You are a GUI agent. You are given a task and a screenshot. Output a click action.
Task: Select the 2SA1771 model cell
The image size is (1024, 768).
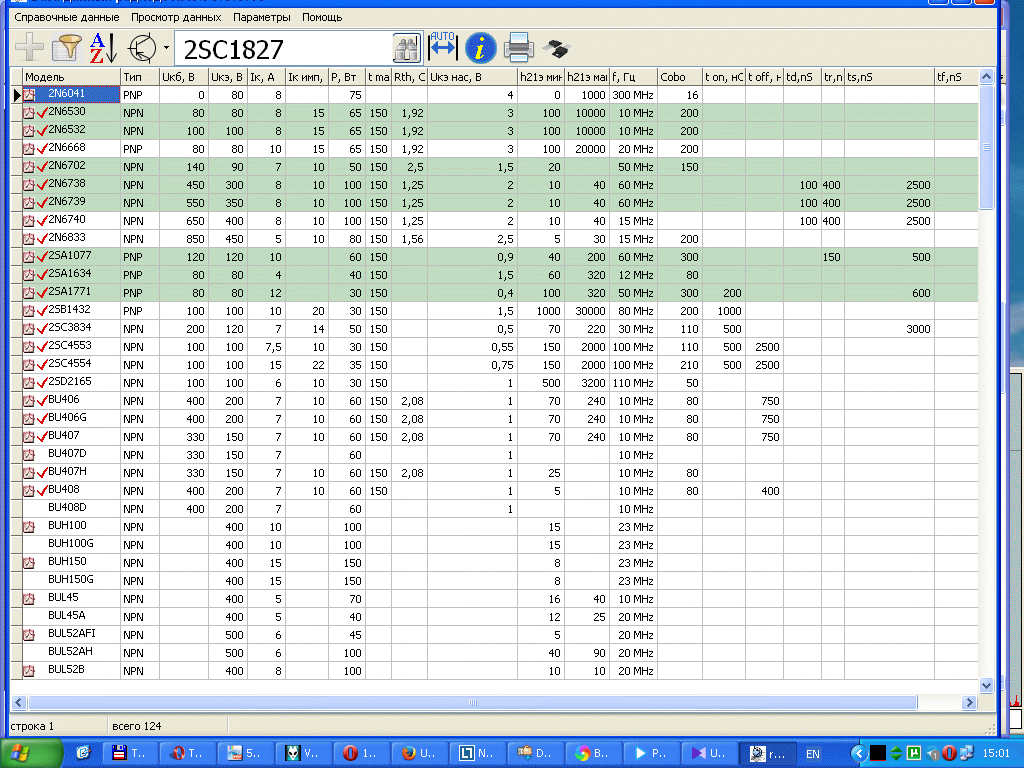[x=69, y=291]
